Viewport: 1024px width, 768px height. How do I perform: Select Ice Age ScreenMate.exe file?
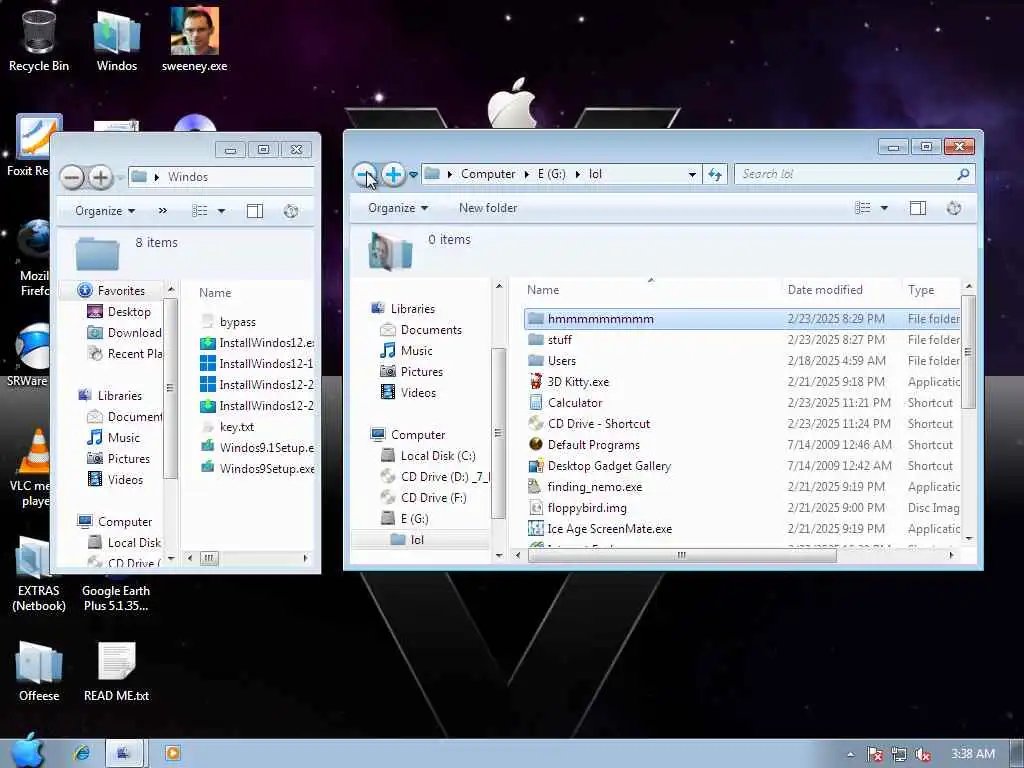[743, 528]
